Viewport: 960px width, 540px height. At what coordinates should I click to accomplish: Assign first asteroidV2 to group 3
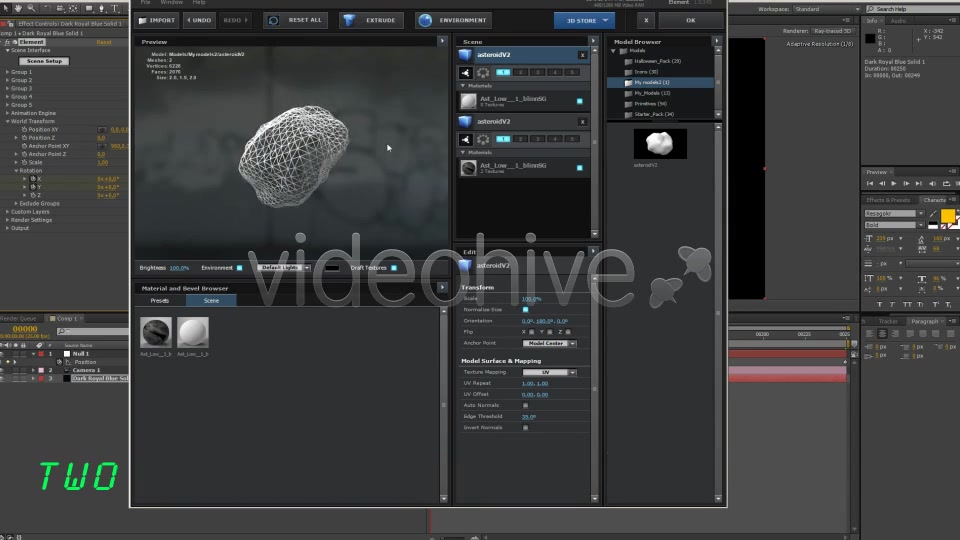pyautogui.click(x=538, y=72)
